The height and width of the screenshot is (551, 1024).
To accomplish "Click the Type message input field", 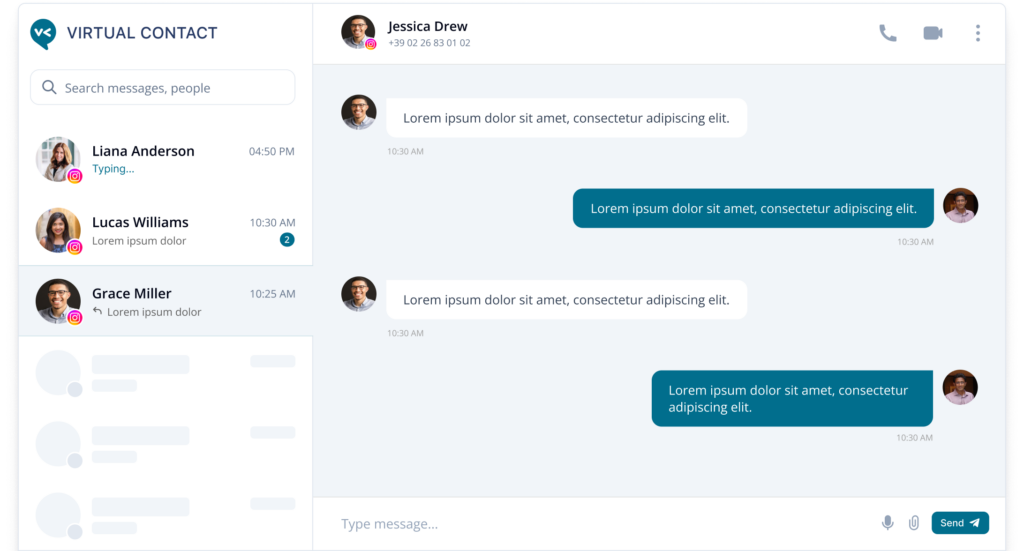I will [x=601, y=524].
